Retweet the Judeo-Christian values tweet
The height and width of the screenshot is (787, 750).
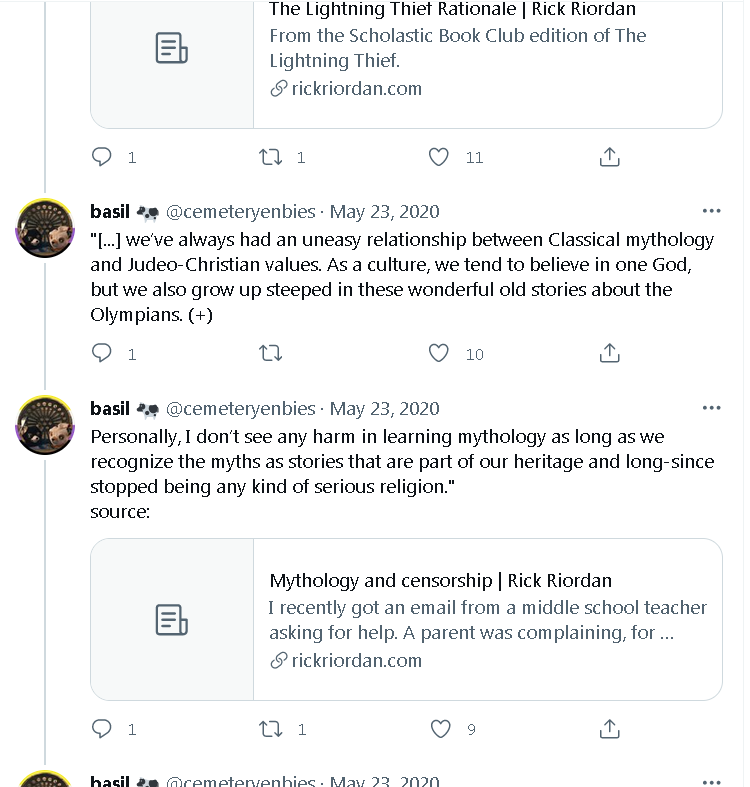(x=271, y=353)
